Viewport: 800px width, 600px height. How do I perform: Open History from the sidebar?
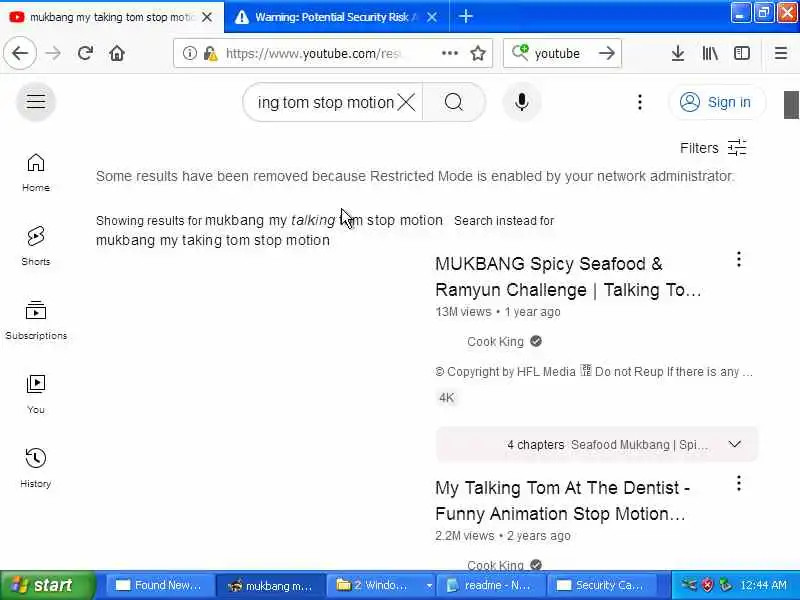click(x=36, y=468)
